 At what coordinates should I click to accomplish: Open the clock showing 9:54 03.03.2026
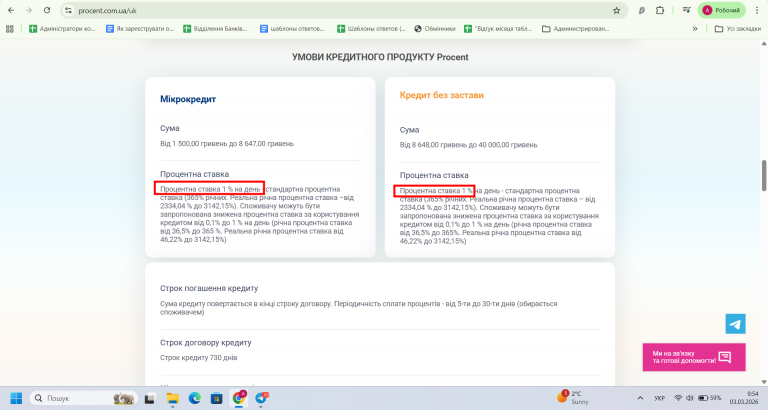[x=744, y=398]
